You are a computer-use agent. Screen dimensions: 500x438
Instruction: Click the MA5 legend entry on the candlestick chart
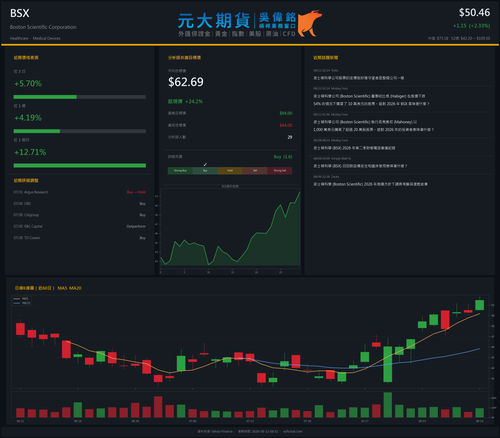click(x=21, y=299)
